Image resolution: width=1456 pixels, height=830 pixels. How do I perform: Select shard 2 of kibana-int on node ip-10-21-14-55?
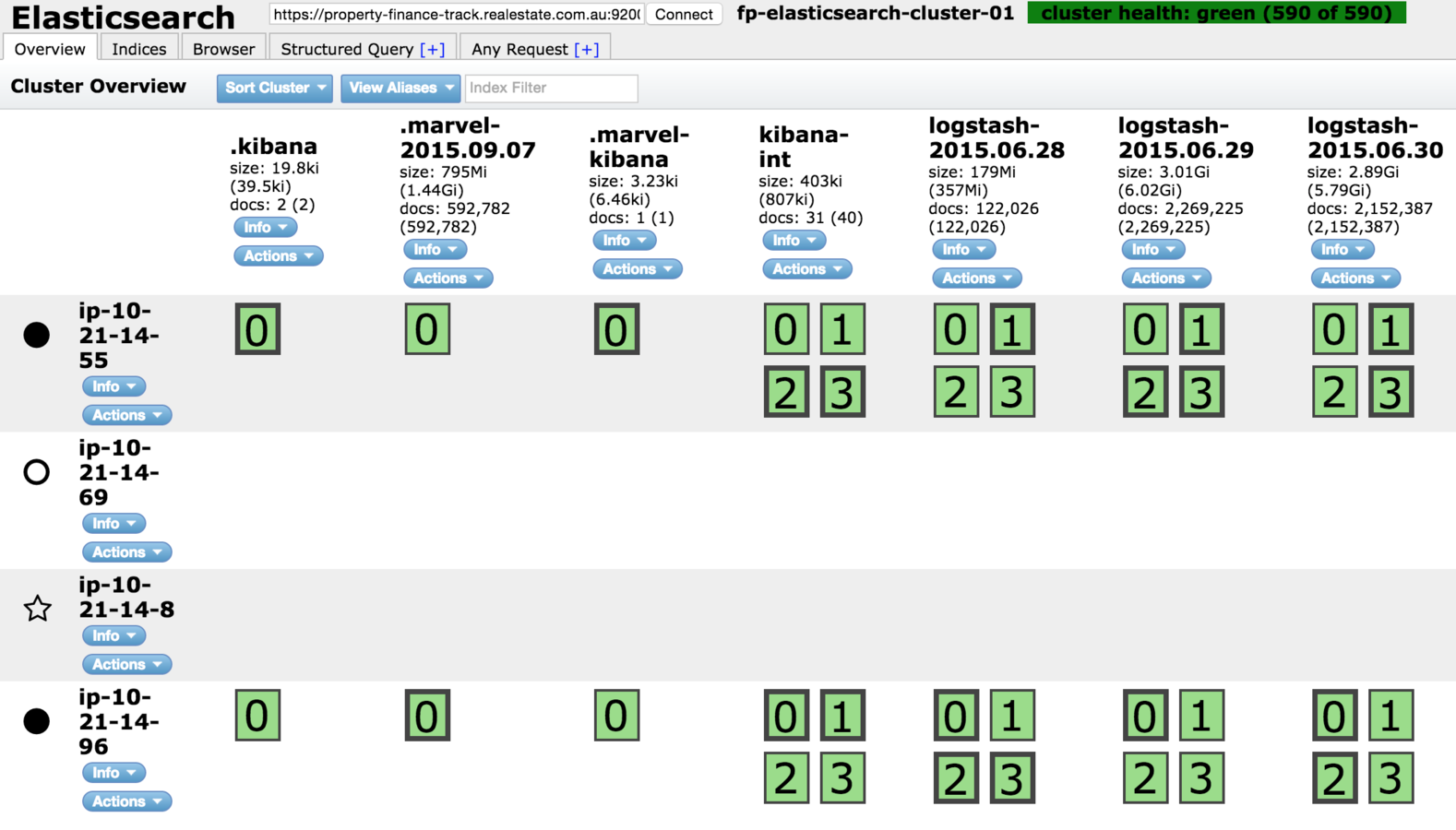point(786,392)
